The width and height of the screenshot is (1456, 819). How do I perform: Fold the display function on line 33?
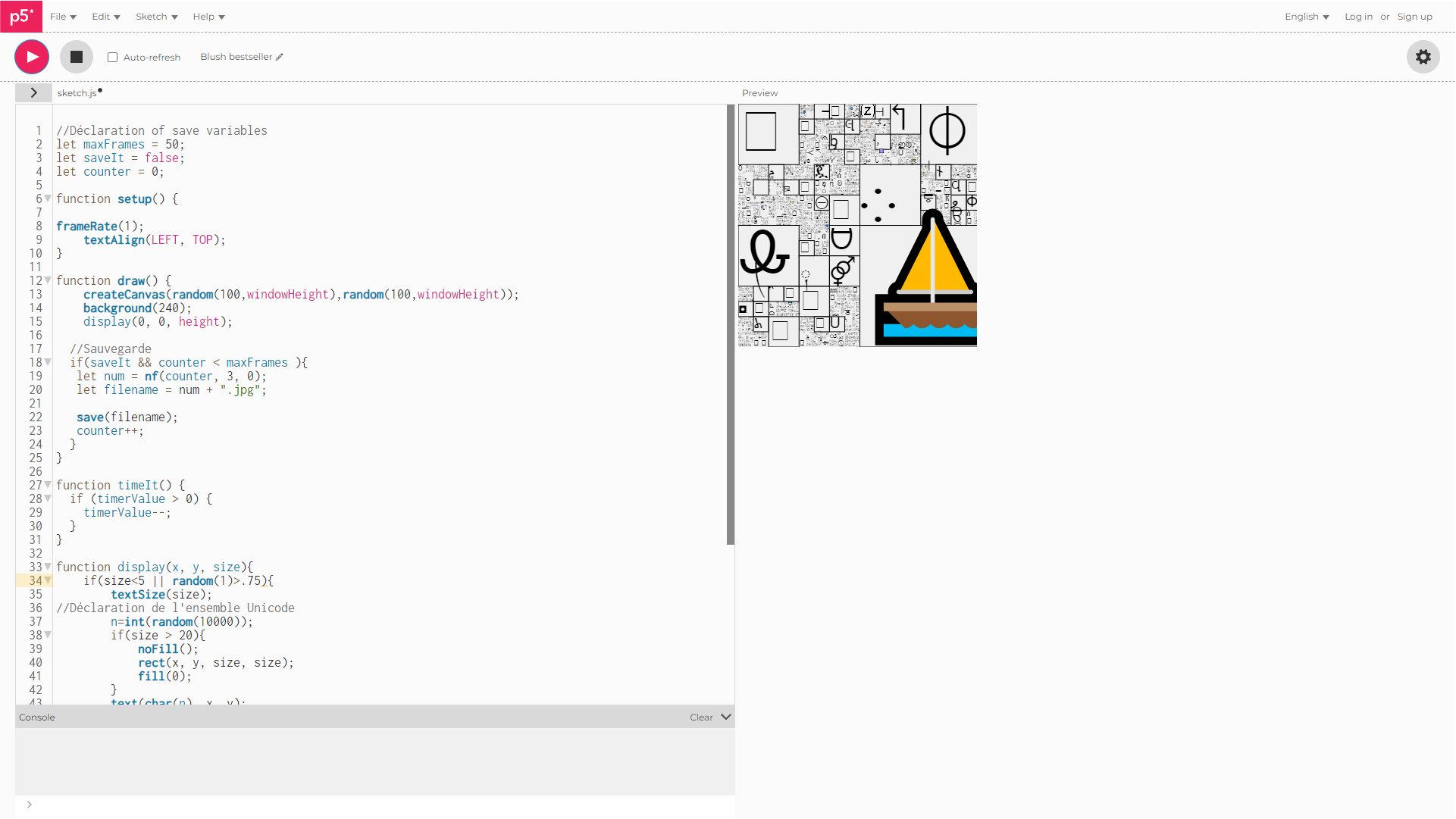[48, 567]
